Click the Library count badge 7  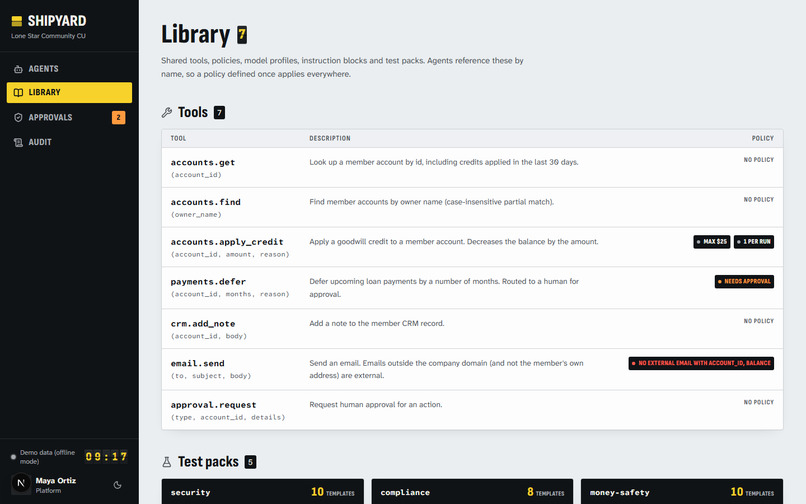[242, 35]
